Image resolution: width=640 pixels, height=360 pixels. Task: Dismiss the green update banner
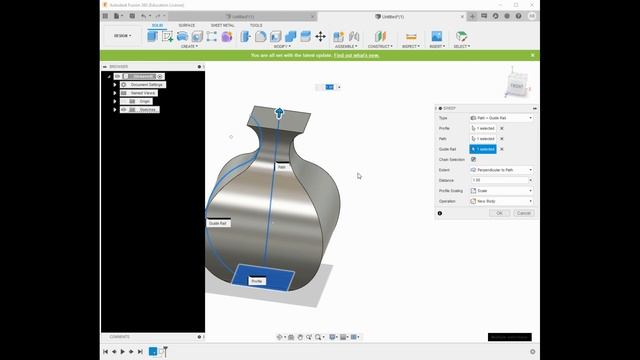(532, 55)
